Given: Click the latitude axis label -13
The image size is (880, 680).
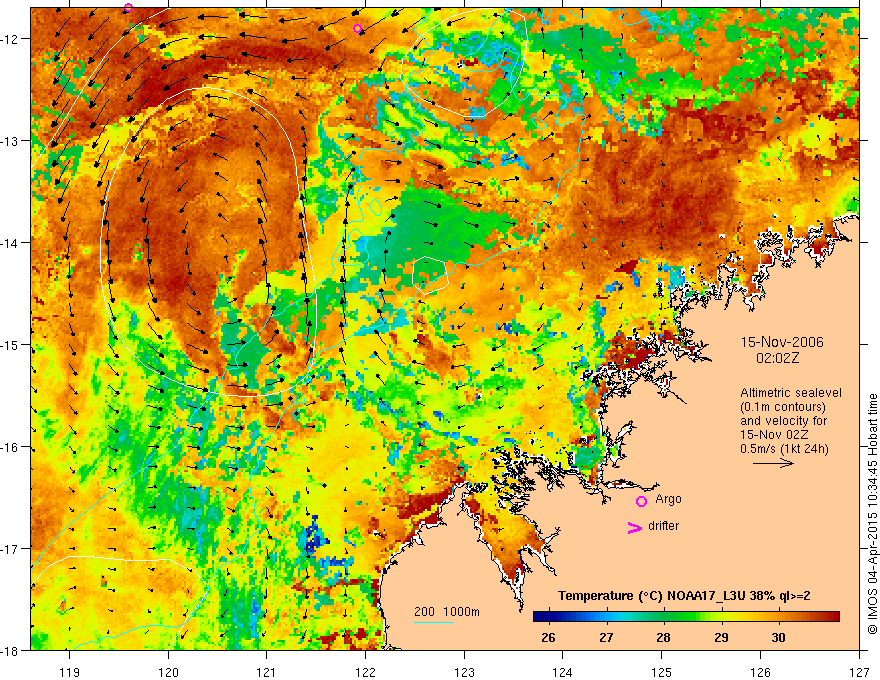Looking at the screenshot, I should click(x=11, y=140).
